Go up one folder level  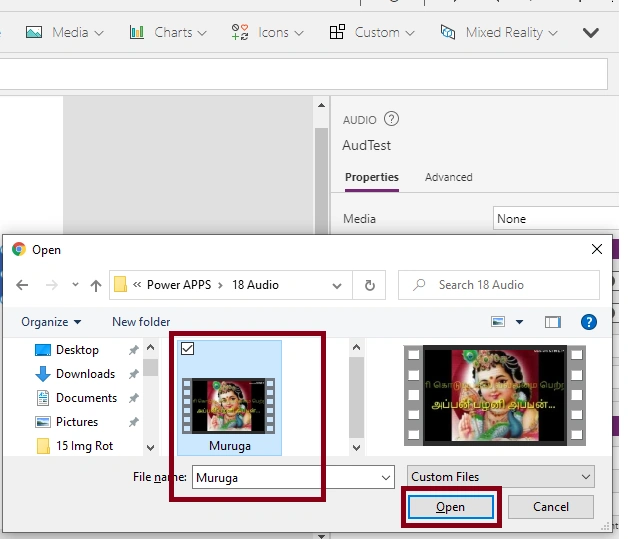pos(96,285)
